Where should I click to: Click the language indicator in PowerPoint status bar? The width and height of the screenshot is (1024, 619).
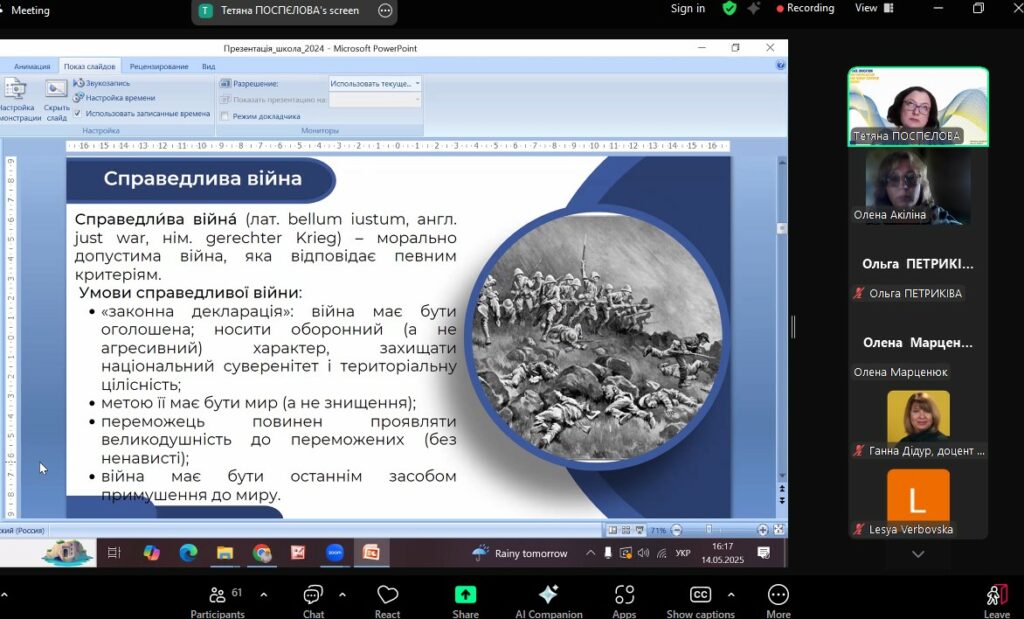coord(24,530)
